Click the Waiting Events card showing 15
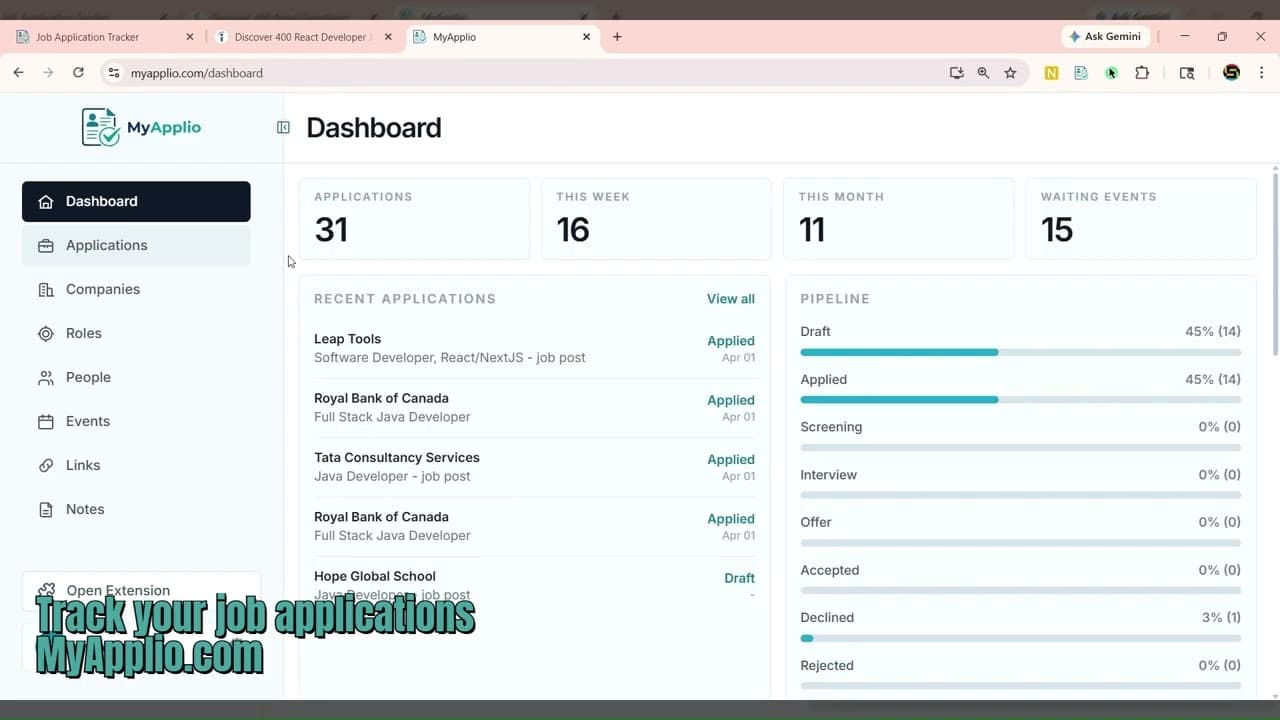The image size is (1280, 720). tap(1140, 219)
